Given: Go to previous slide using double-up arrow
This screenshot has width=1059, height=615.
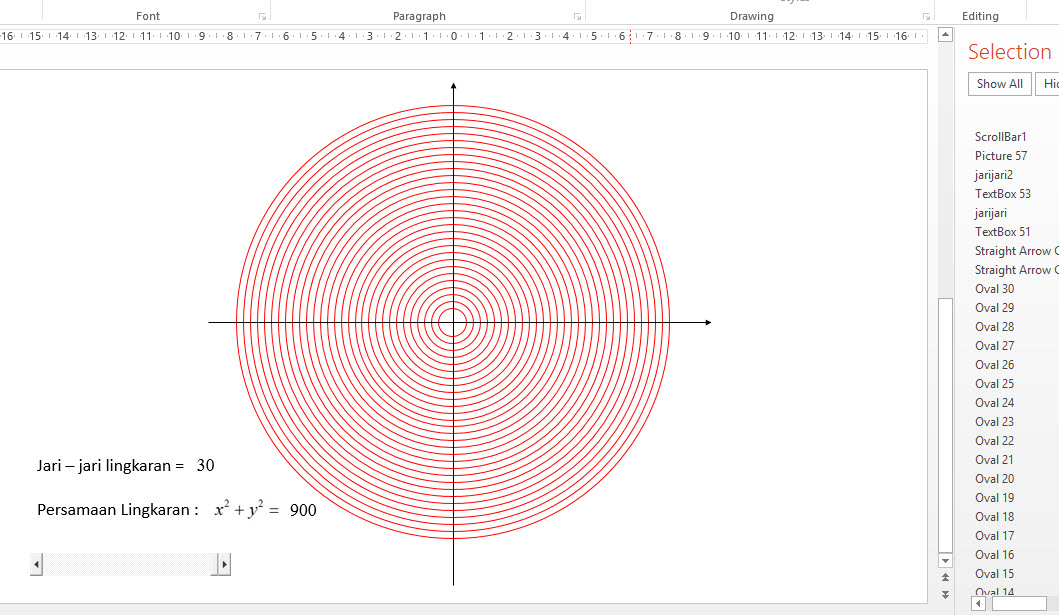Looking at the screenshot, I should [945, 578].
